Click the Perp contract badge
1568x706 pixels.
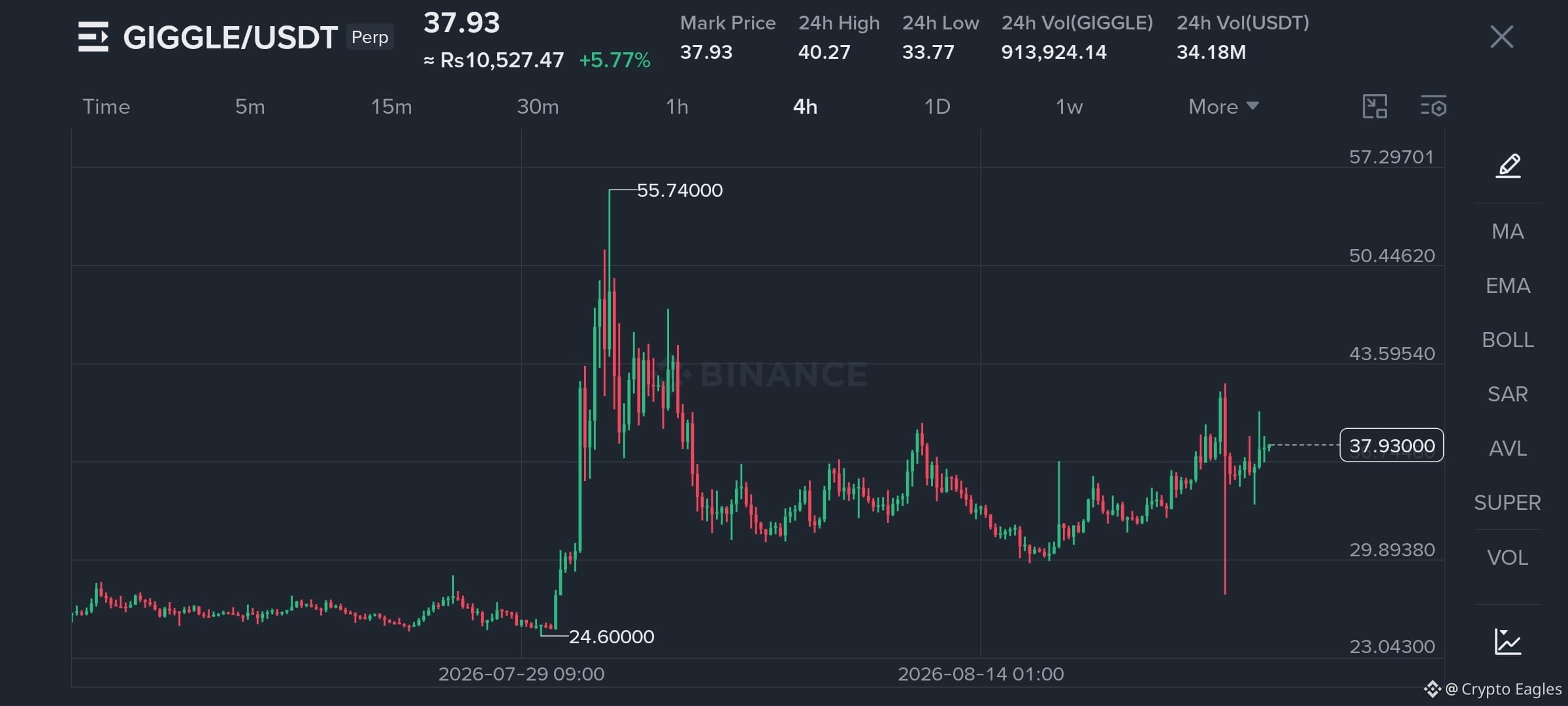coord(370,37)
